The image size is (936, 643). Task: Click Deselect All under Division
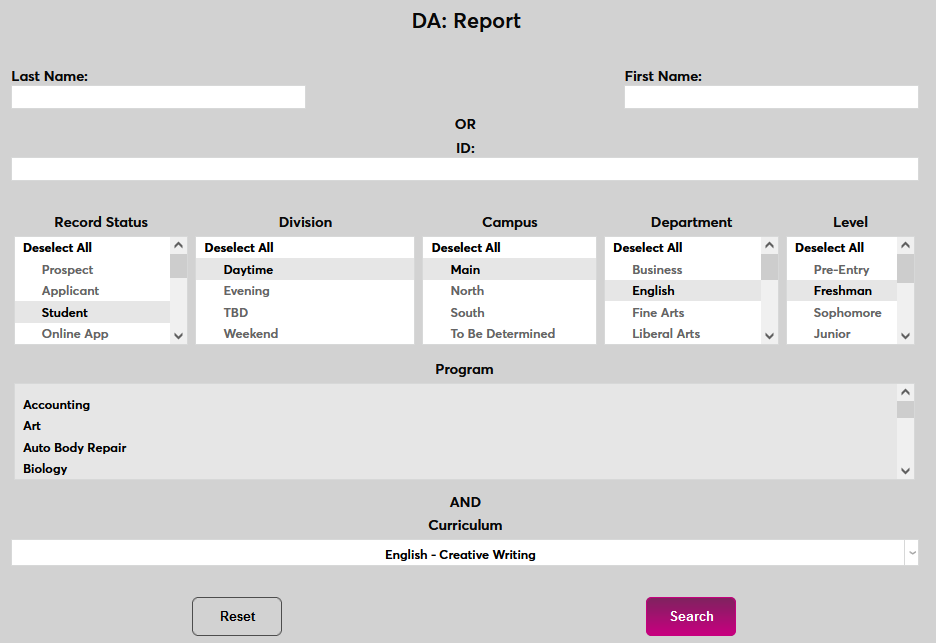[239, 248]
